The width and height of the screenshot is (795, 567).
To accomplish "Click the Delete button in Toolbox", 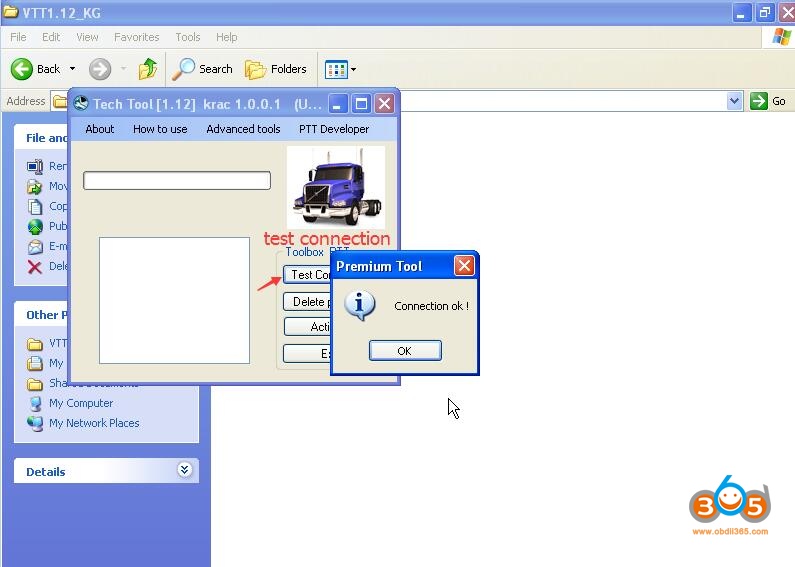I will pos(307,302).
